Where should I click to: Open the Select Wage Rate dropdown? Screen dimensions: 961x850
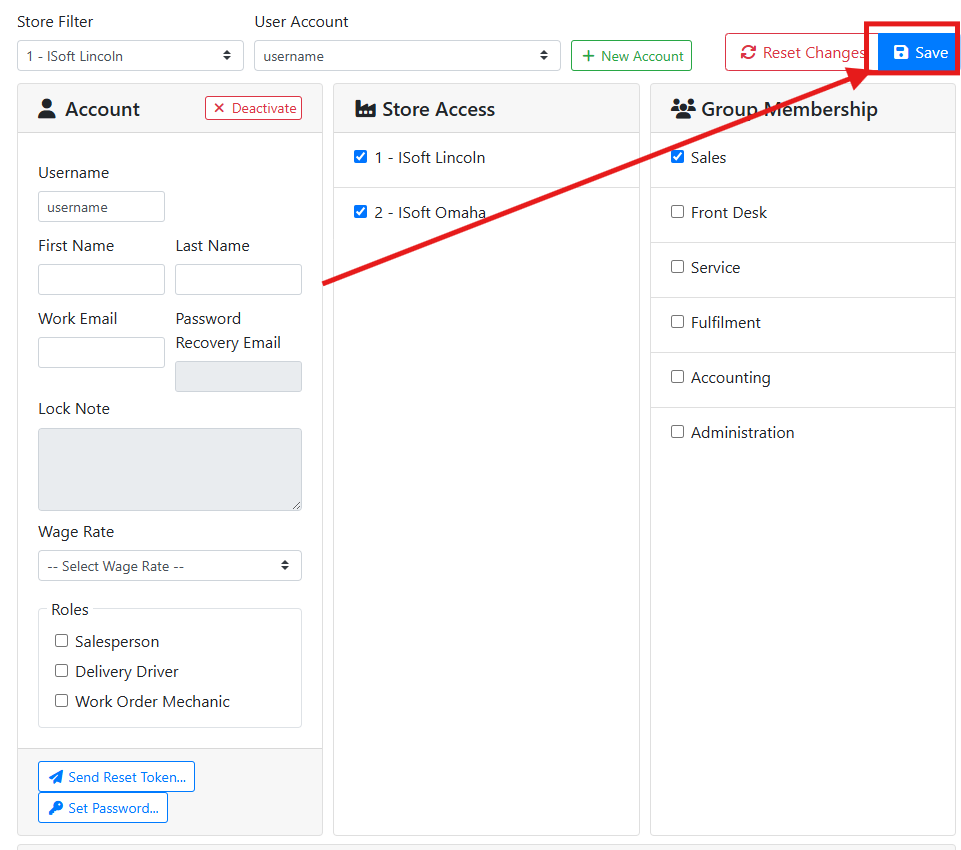click(170, 566)
